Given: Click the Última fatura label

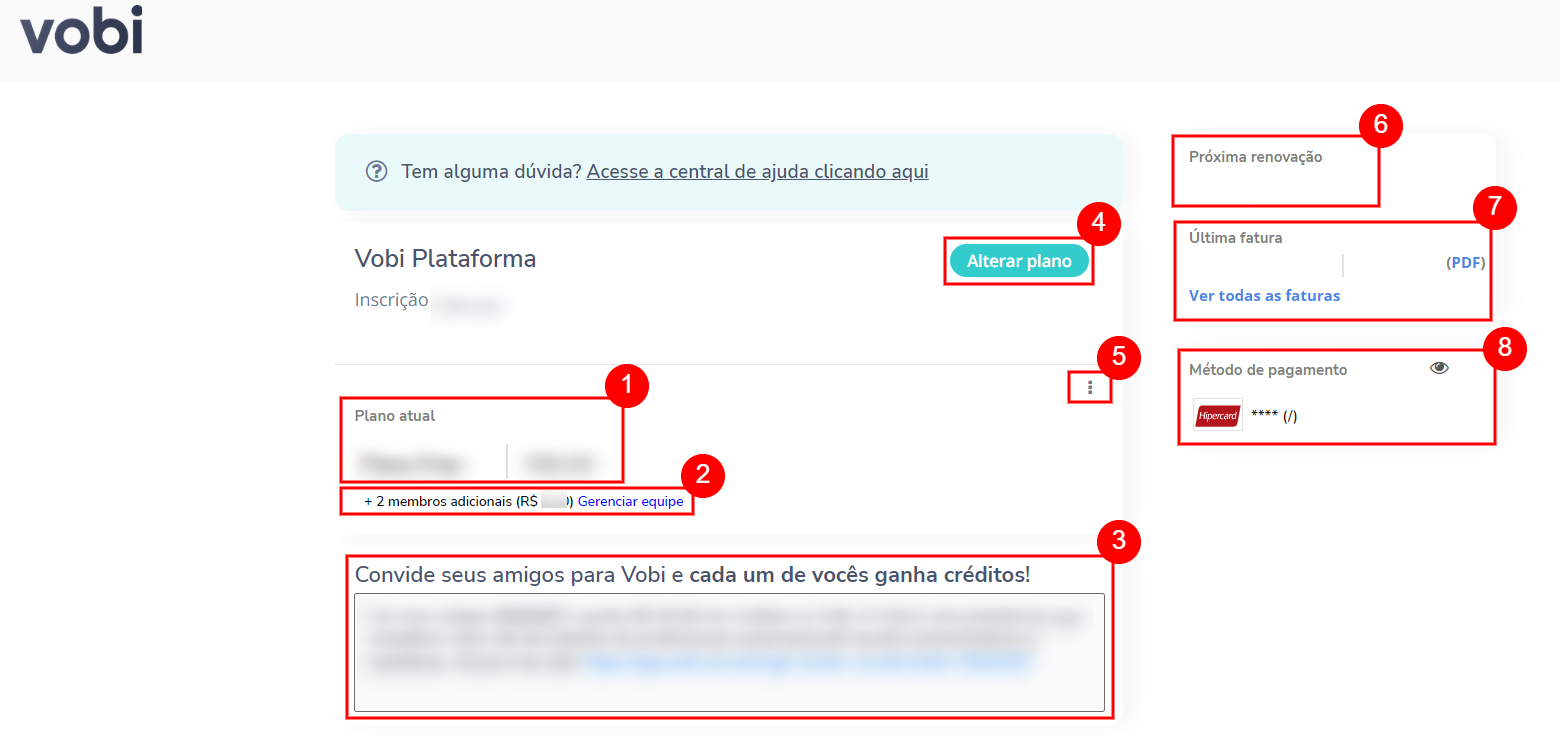Looking at the screenshot, I should [x=1235, y=238].
